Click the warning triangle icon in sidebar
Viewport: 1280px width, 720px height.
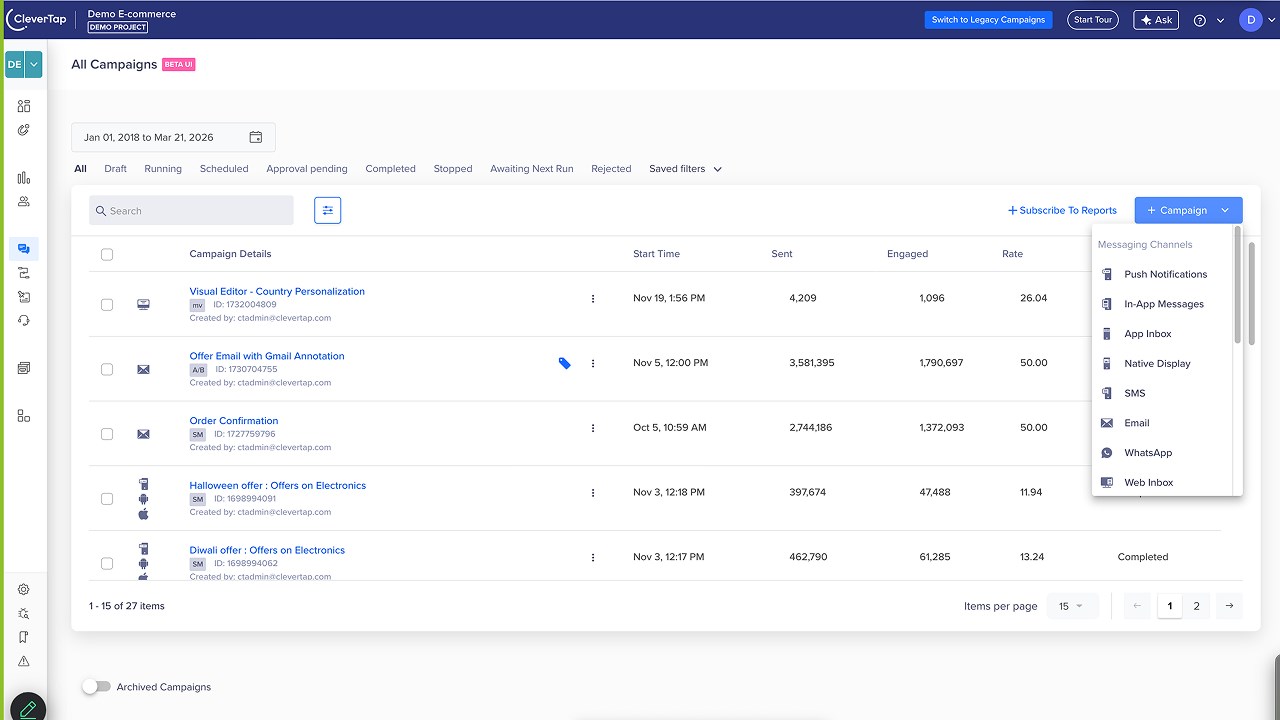[x=24, y=661]
